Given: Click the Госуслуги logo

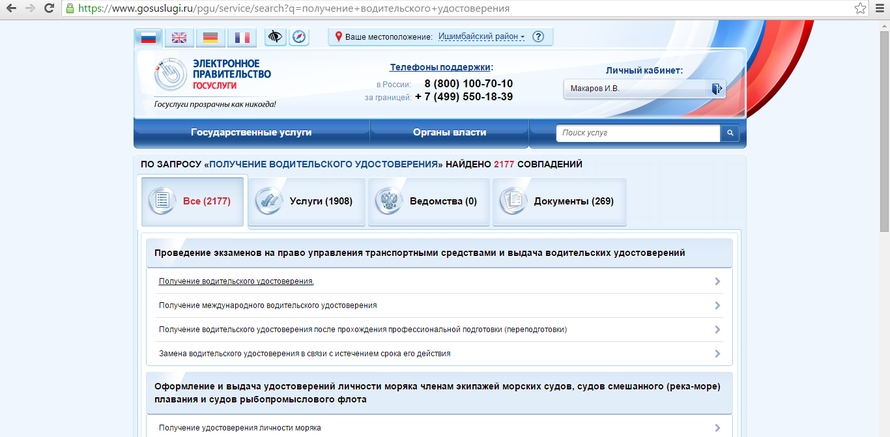Looking at the screenshot, I should (212, 75).
